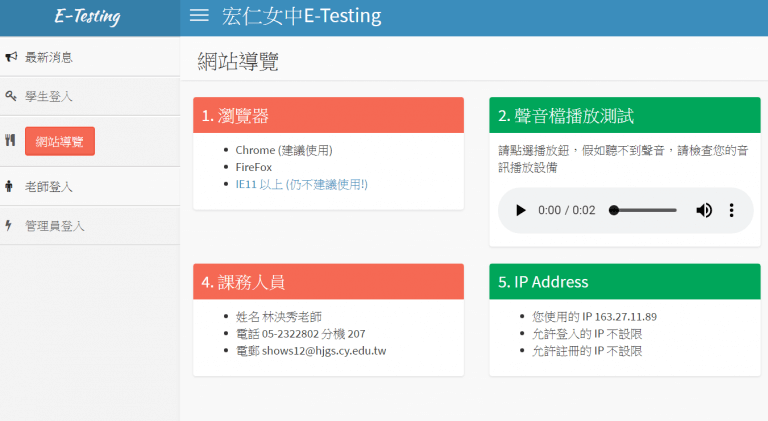The image size is (768, 421).
Task: Click the lightning bolt icon beside 管理員登入
Action: click(x=10, y=226)
